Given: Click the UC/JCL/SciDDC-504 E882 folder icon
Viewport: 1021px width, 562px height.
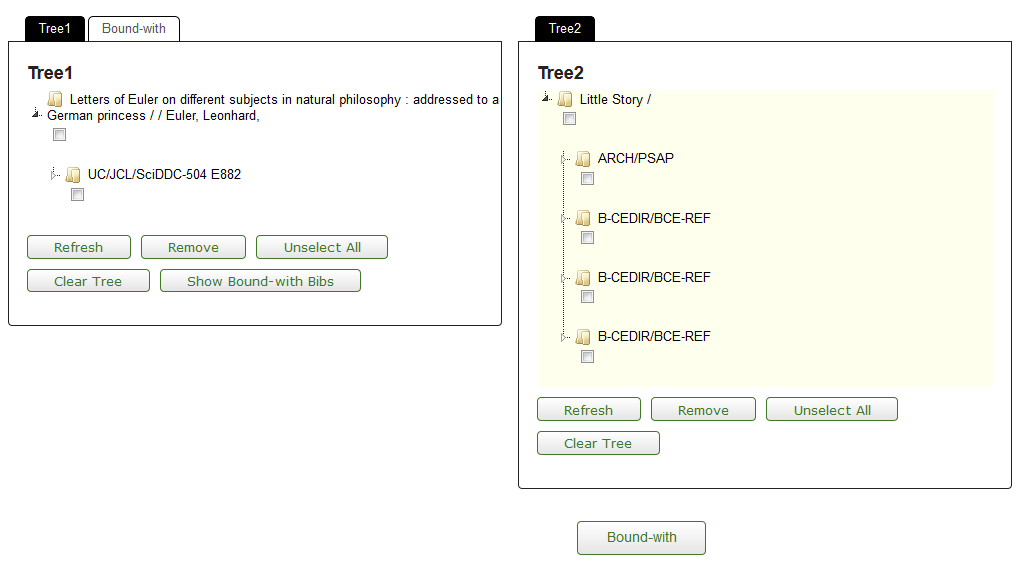Looking at the screenshot, I should 74,175.
